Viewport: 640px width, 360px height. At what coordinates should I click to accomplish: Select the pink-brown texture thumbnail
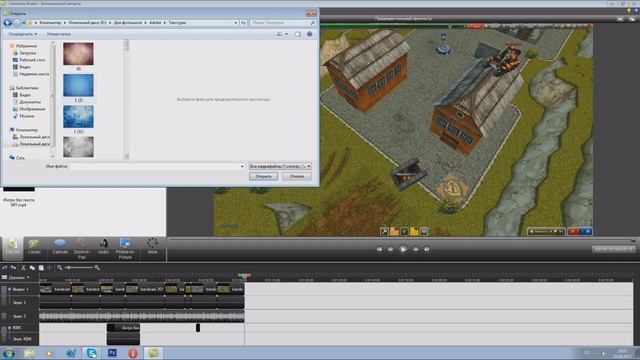78,54
